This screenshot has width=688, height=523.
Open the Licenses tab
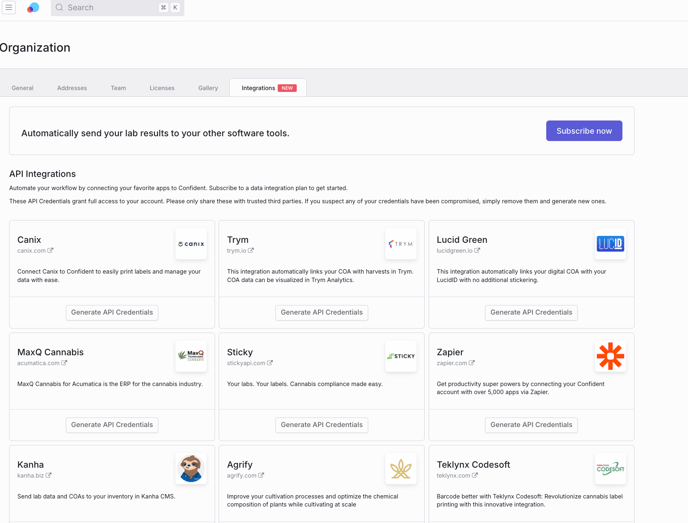[x=162, y=88]
